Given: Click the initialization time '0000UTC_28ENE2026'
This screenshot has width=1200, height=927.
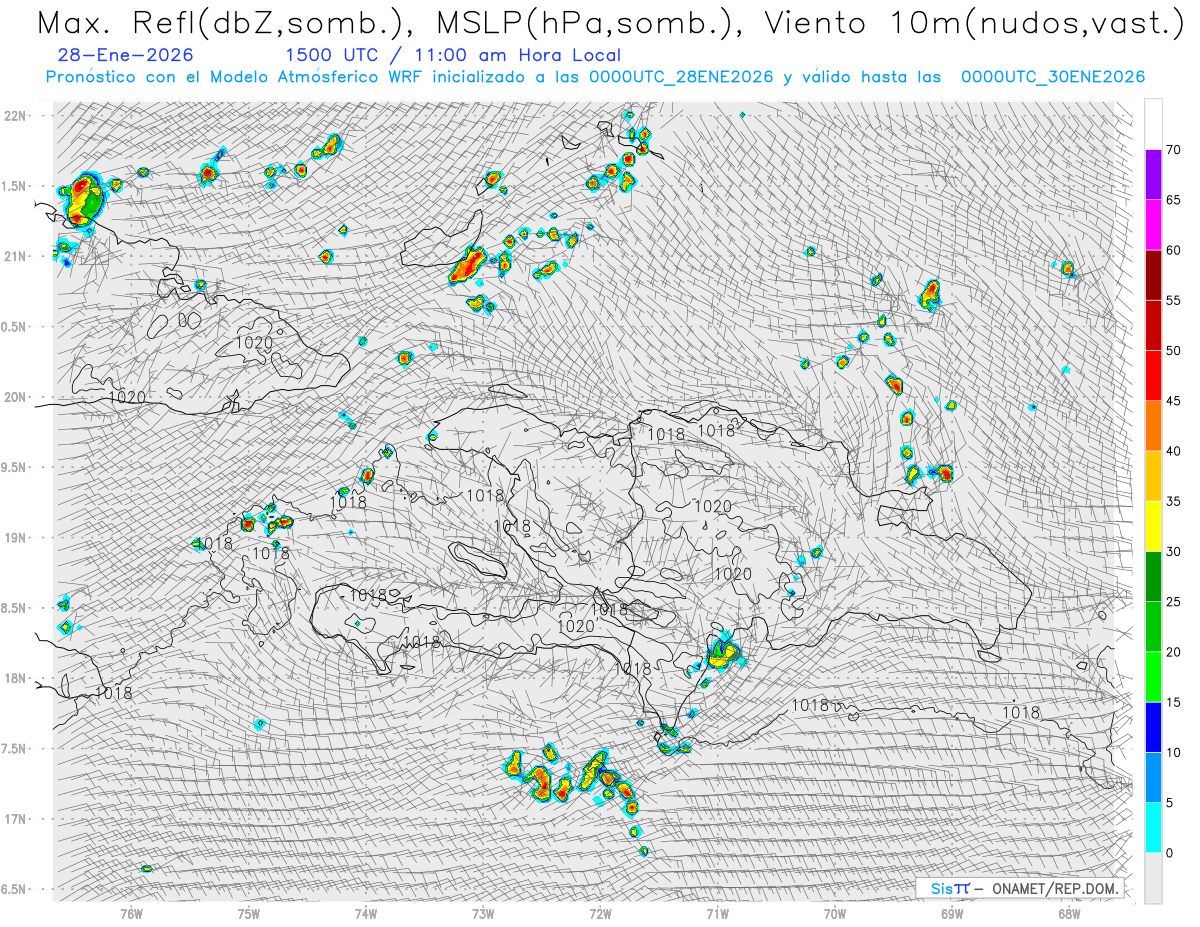Looking at the screenshot, I should 681,77.
